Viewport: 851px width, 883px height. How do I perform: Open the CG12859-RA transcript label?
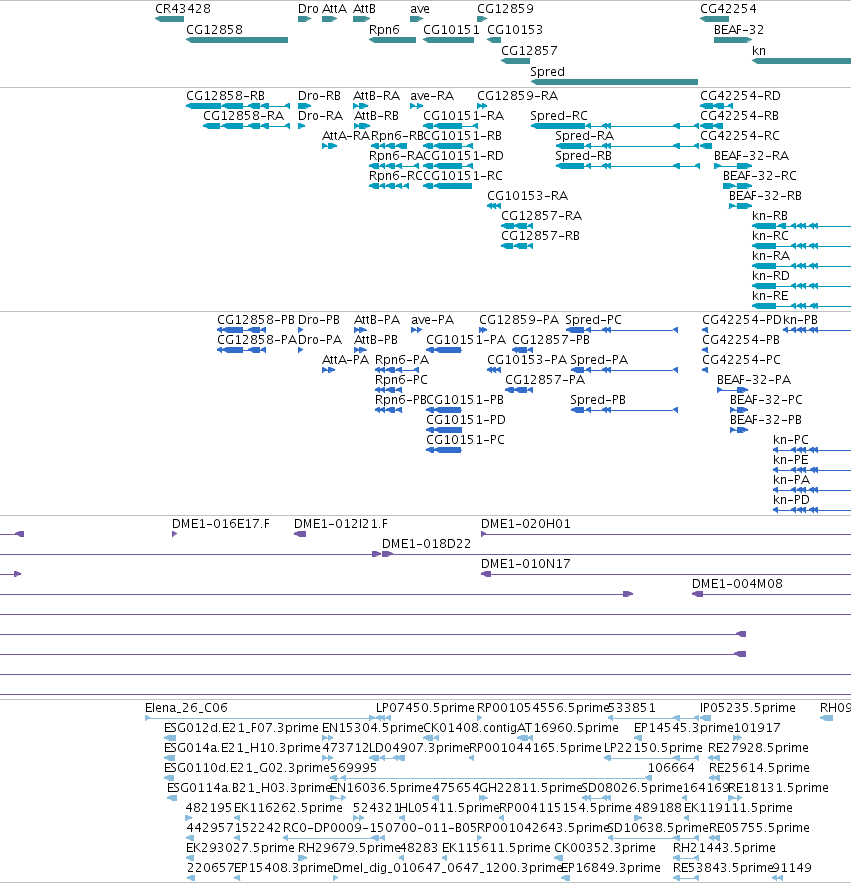pyautogui.click(x=518, y=96)
